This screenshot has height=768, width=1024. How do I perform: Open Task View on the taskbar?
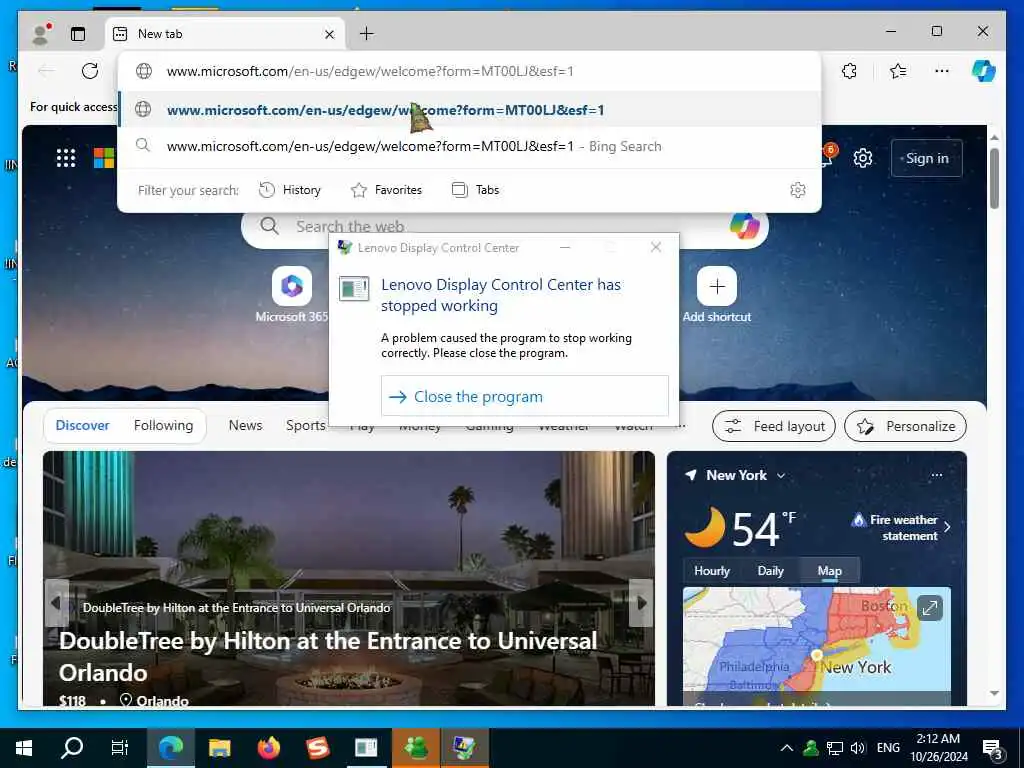pos(120,748)
